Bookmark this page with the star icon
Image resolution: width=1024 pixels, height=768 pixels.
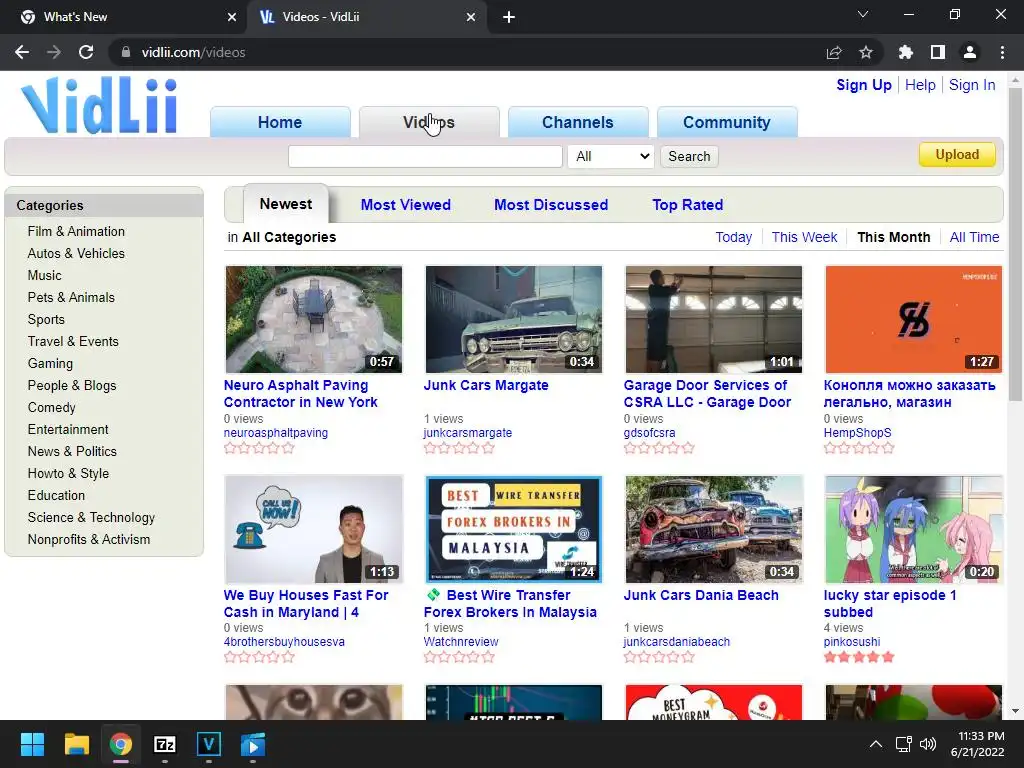(x=866, y=52)
